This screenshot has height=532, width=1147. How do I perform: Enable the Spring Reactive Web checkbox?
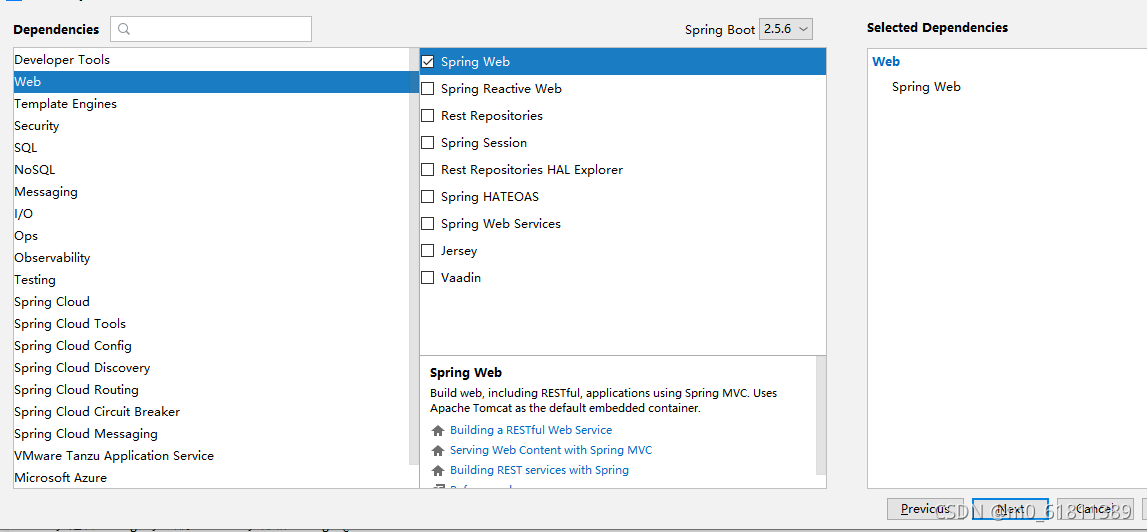(x=428, y=89)
